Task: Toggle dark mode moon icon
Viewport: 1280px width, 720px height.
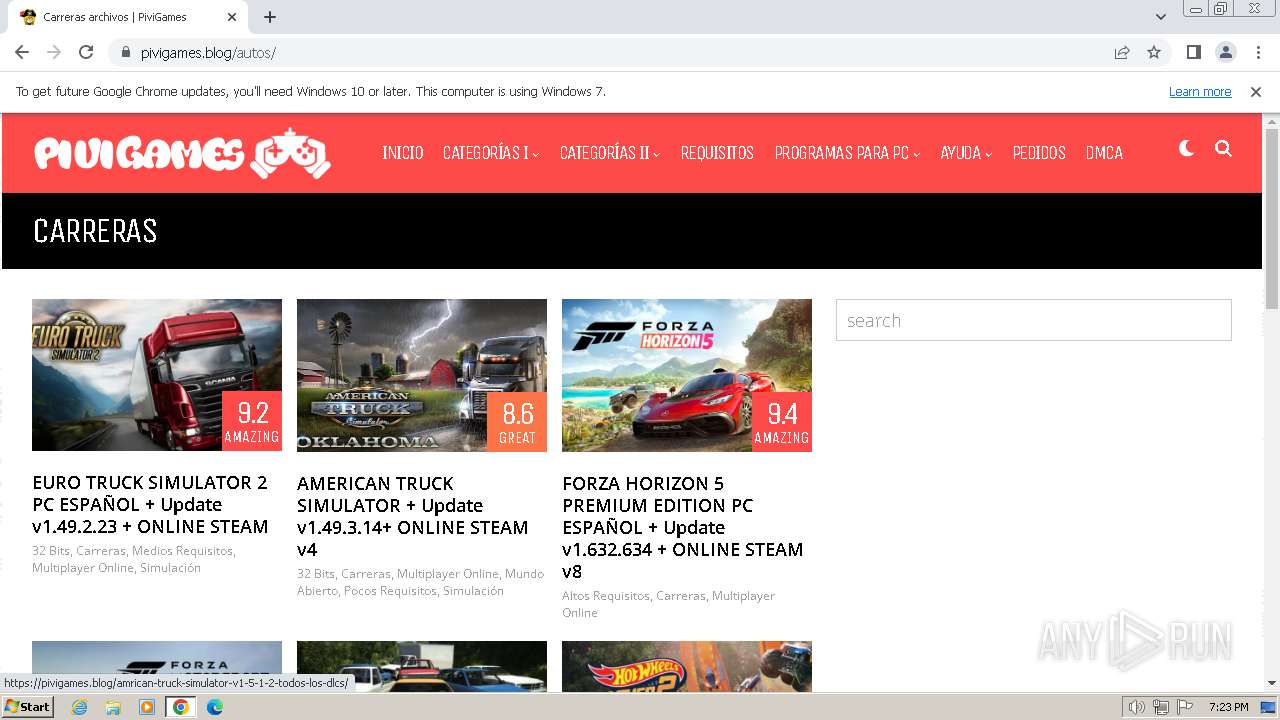Action: point(1186,149)
